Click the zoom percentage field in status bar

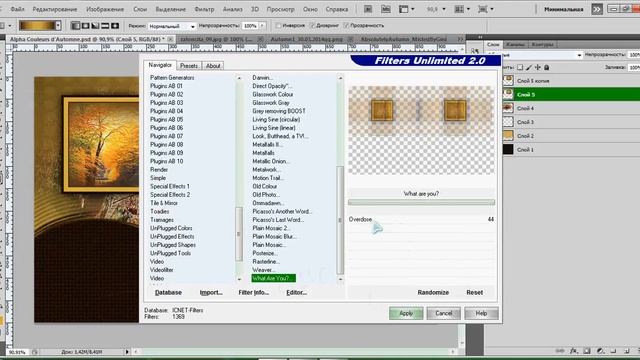tap(17, 352)
